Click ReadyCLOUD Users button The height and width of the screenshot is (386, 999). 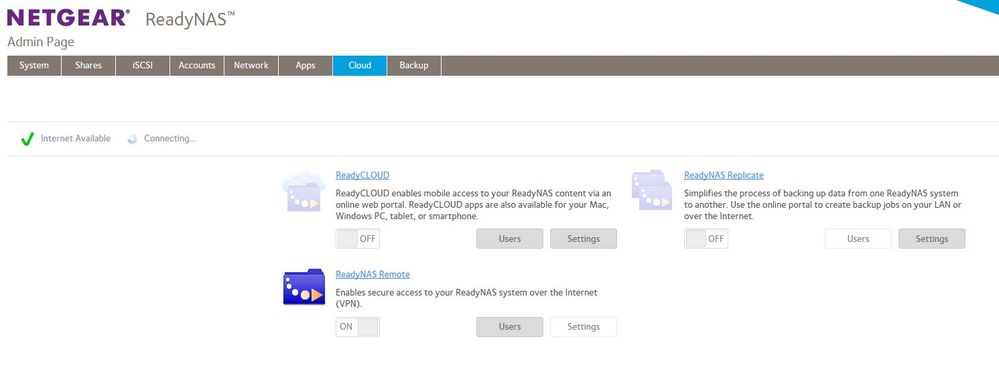(510, 239)
